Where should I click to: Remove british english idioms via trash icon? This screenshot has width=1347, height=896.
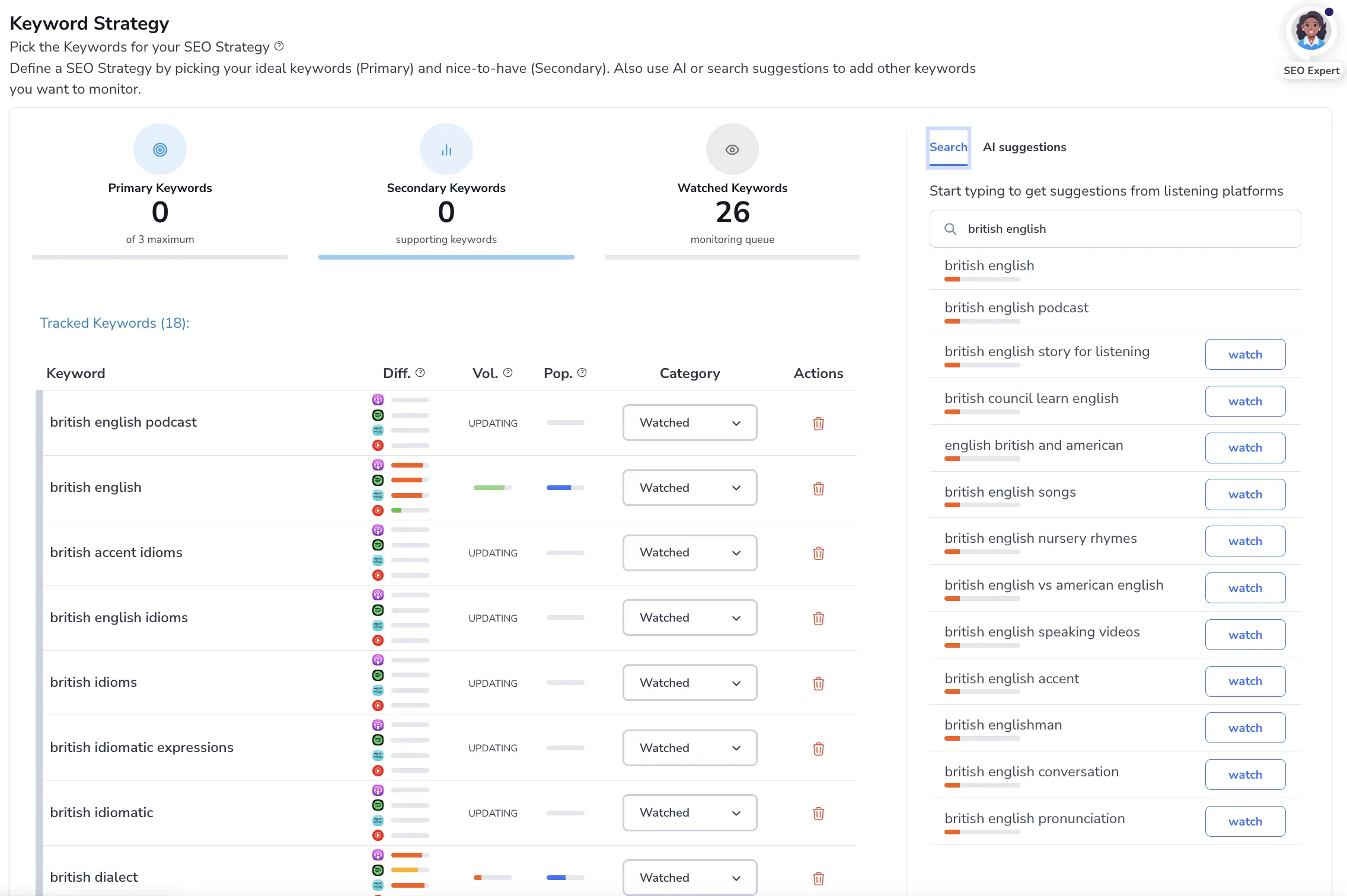coord(818,618)
